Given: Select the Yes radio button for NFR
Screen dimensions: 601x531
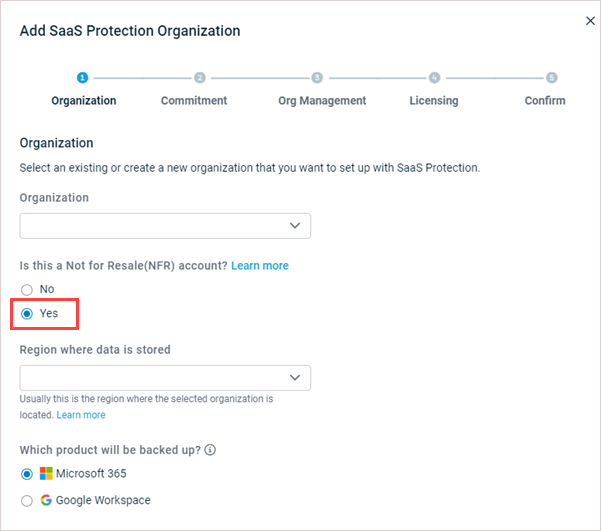Looking at the screenshot, I should (27, 314).
